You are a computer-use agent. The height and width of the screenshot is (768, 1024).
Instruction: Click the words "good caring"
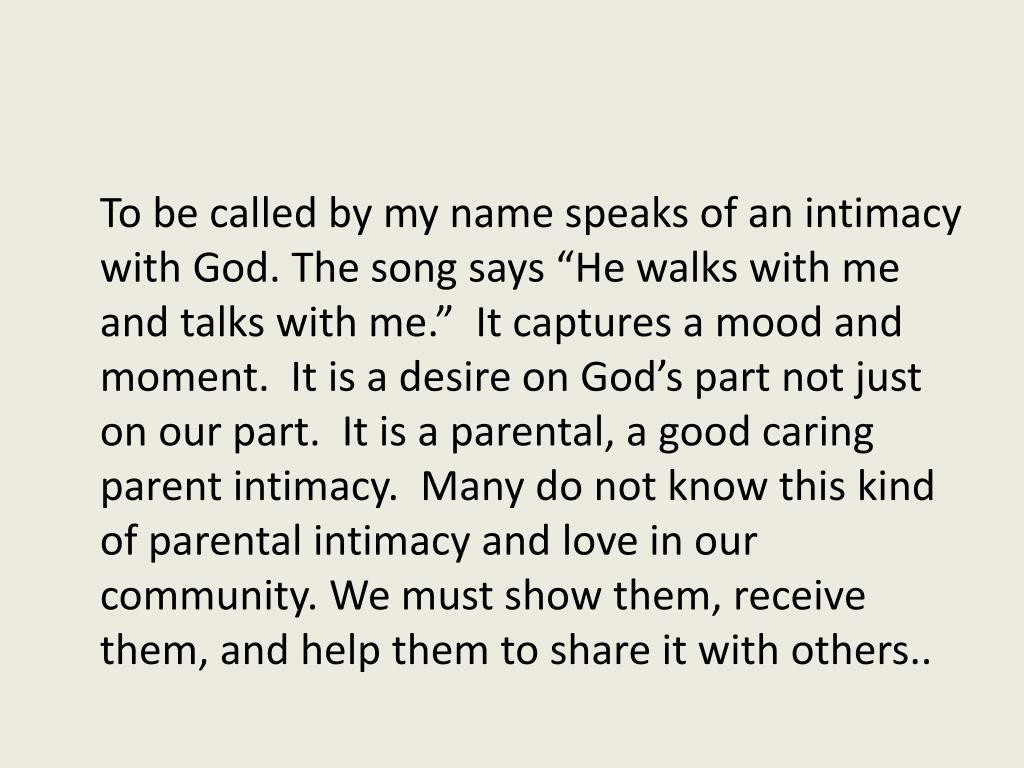pos(765,434)
